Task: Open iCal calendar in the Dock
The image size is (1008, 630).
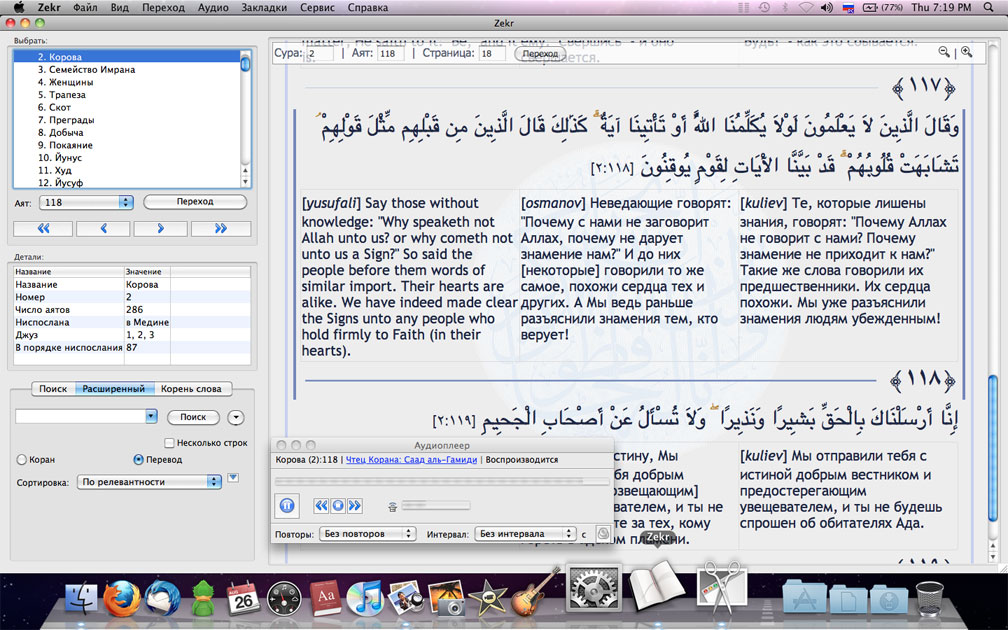Action: click(x=243, y=598)
